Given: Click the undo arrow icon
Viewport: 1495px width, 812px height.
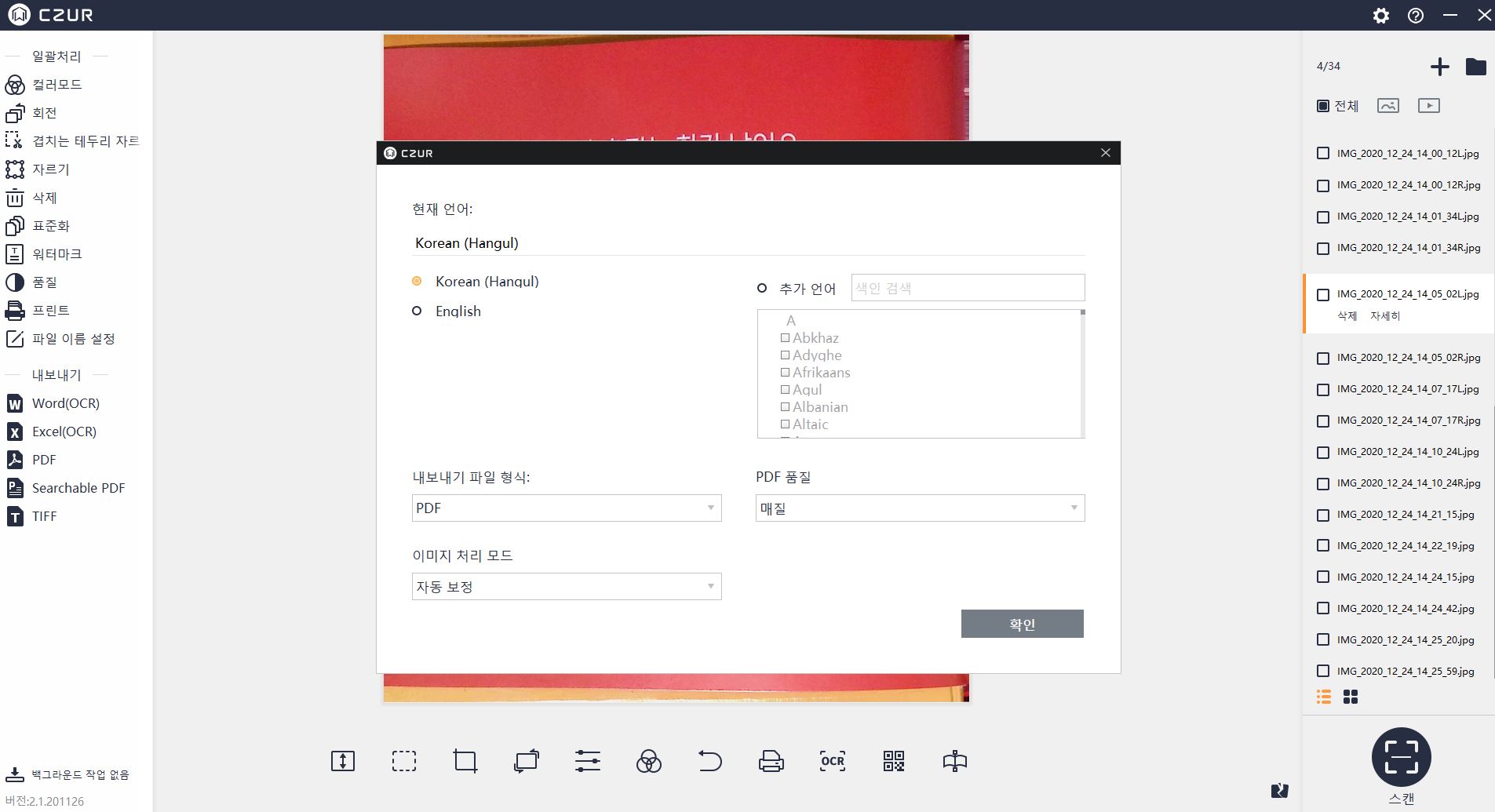Looking at the screenshot, I should 709,761.
